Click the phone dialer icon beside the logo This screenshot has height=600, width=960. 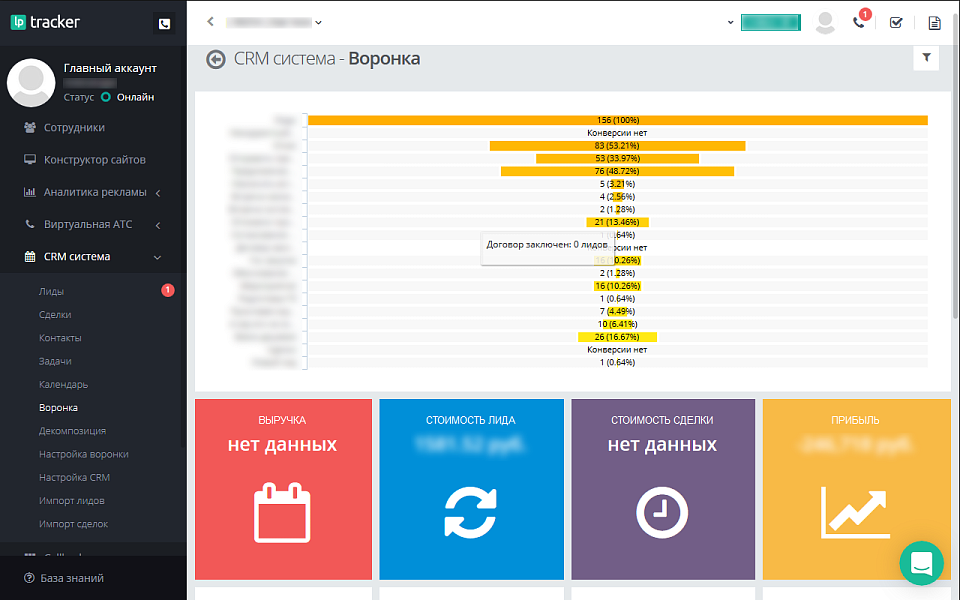coord(164,23)
